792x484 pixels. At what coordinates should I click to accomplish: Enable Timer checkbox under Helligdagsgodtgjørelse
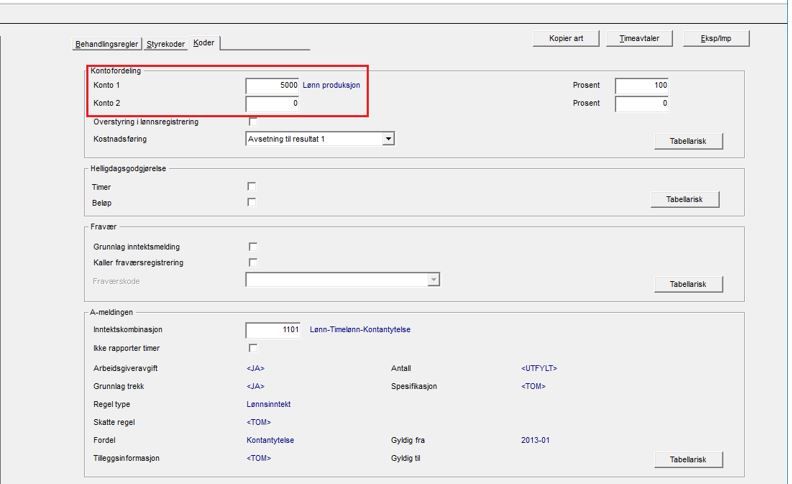click(x=252, y=186)
